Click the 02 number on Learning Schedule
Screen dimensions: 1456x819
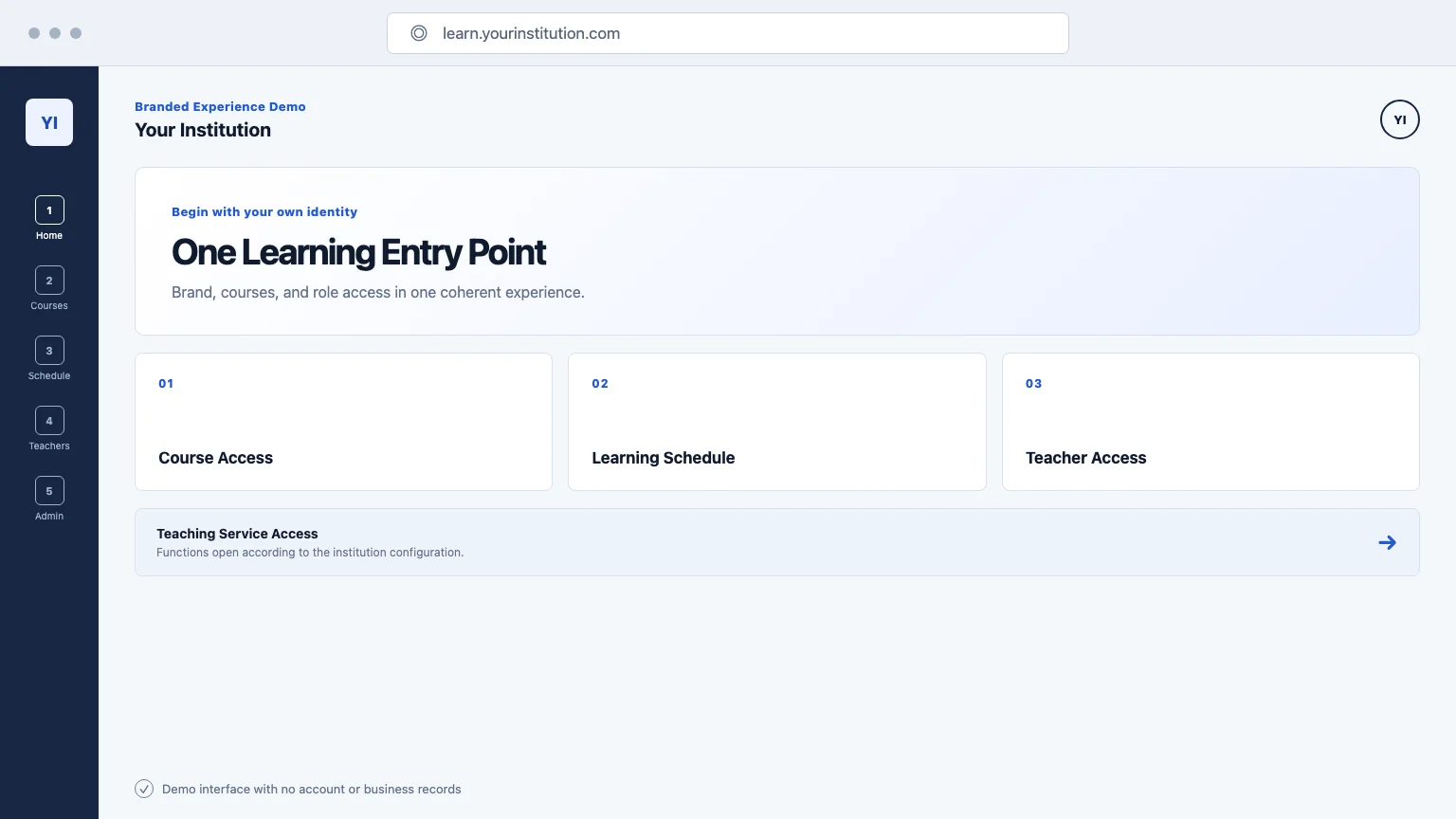point(600,384)
